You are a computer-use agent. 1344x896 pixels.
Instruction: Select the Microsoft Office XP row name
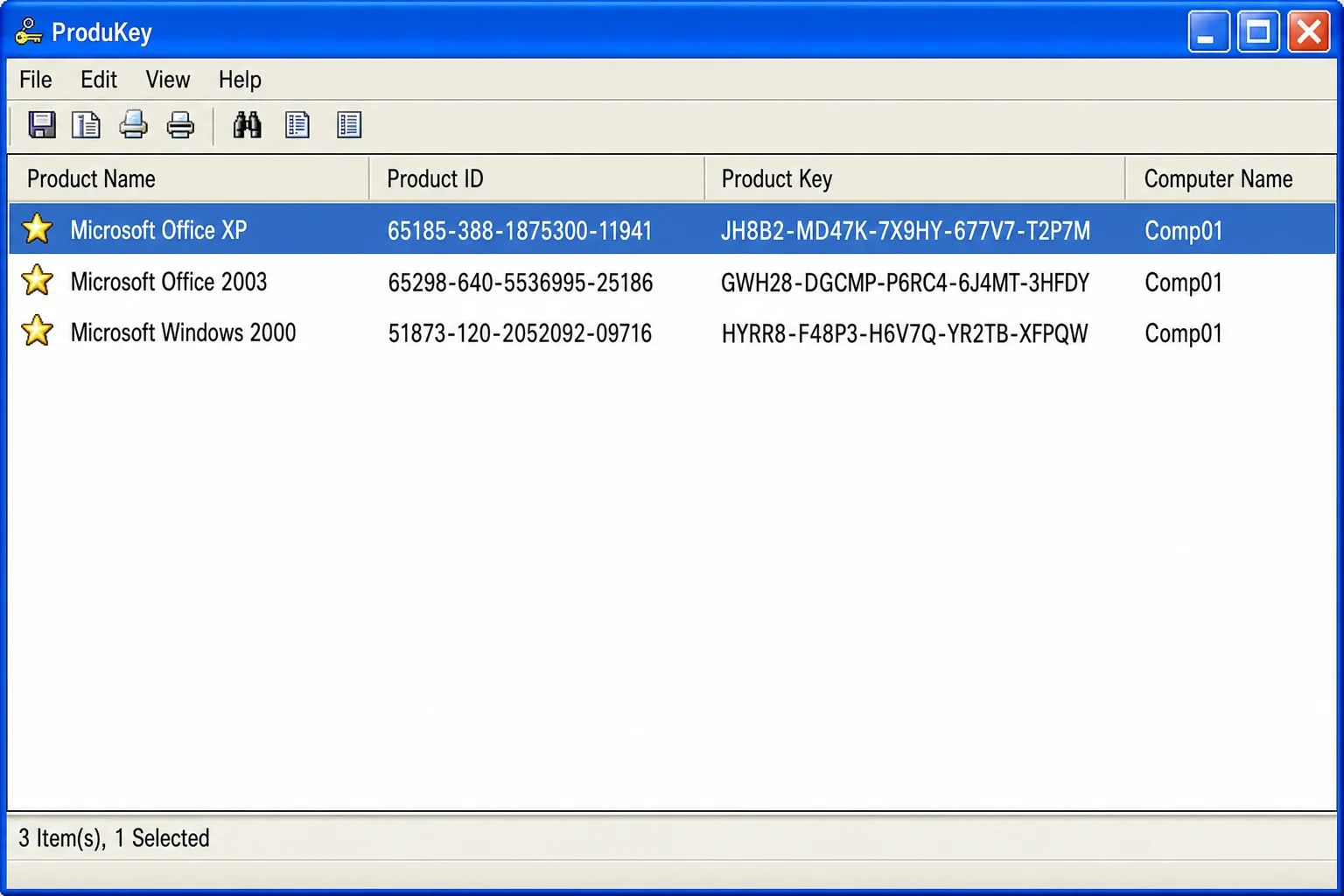(x=158, y=230)
